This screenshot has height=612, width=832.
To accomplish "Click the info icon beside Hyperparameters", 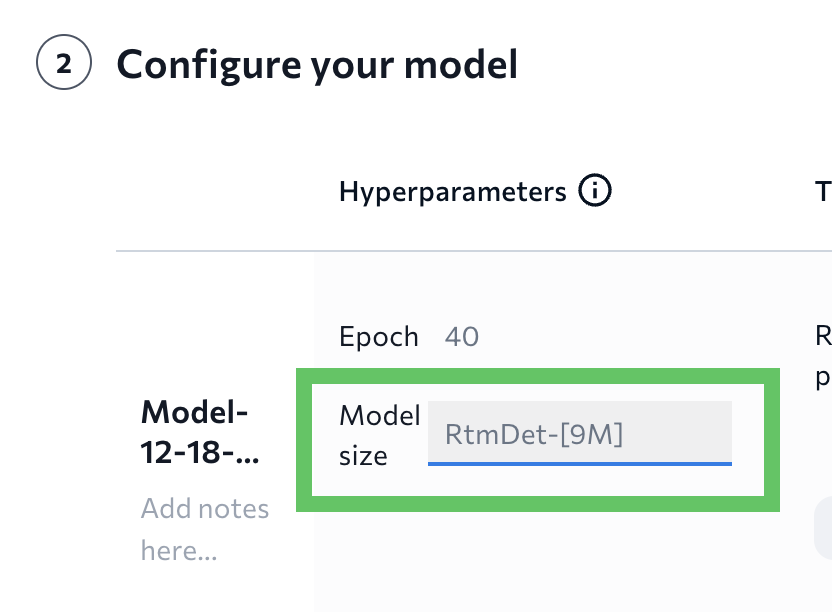I will click(595, 190).
